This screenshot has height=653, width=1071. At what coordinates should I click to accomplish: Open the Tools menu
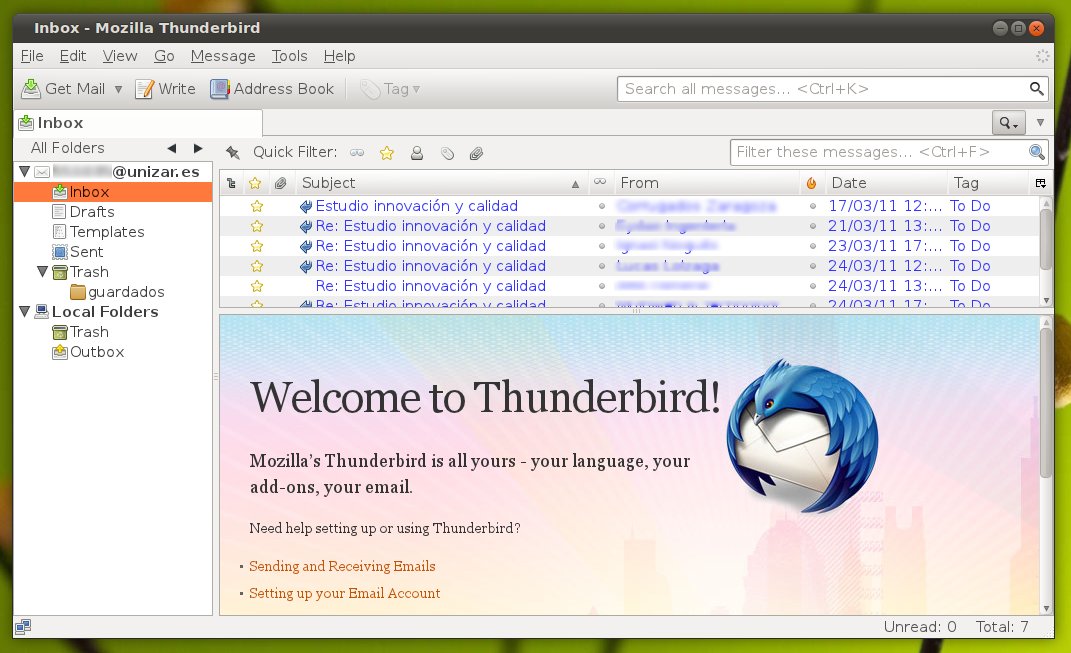(289, 56)
